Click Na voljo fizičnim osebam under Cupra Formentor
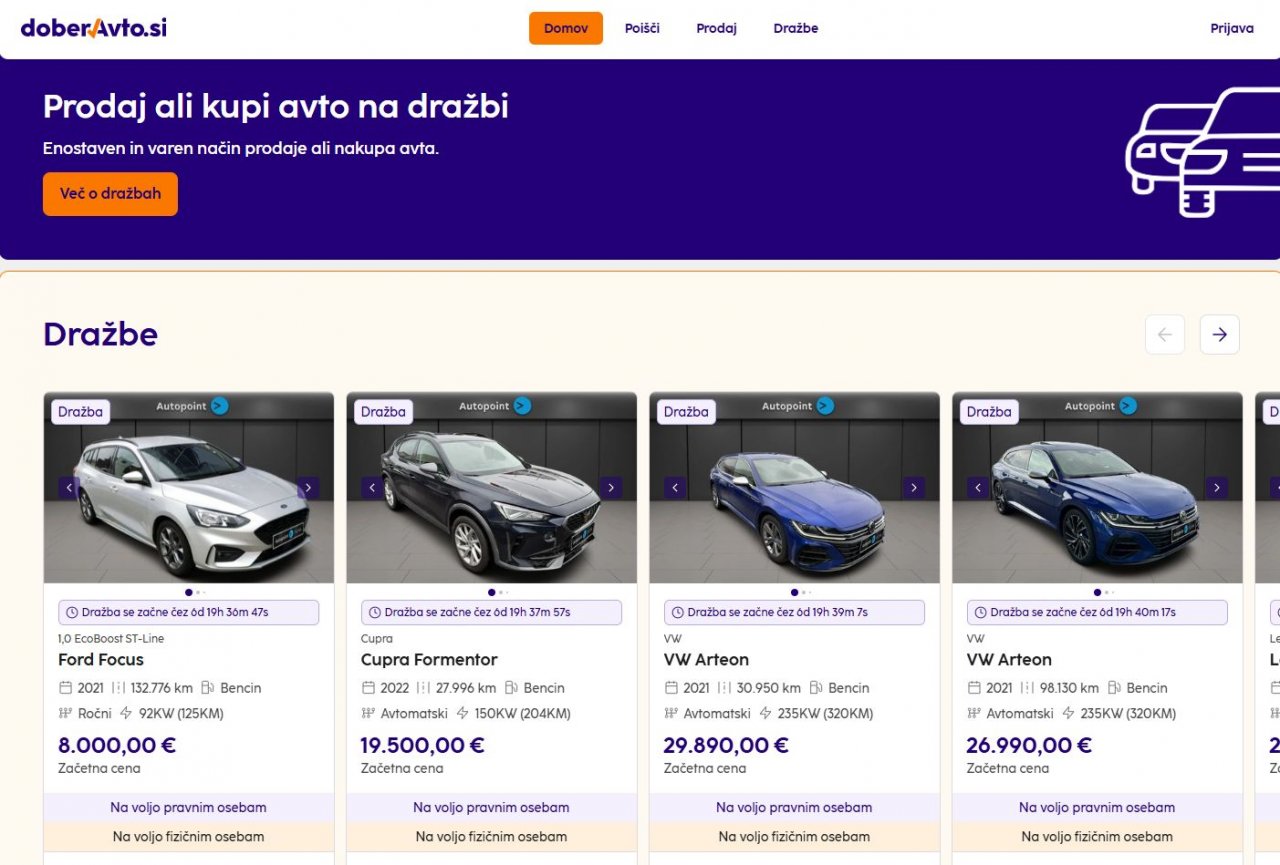Viewport: 1280px width, 865px height. pyautogui.click(x=492, y=837)
